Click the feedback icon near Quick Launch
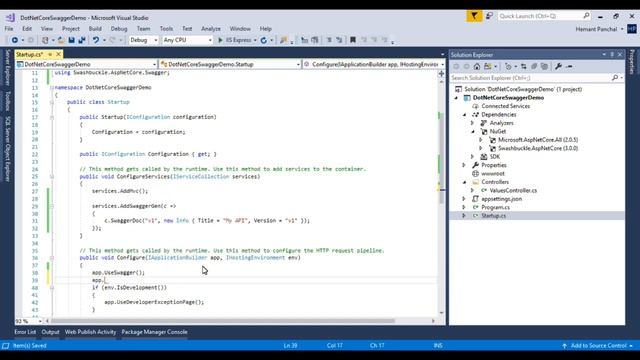 click(489, 16)
